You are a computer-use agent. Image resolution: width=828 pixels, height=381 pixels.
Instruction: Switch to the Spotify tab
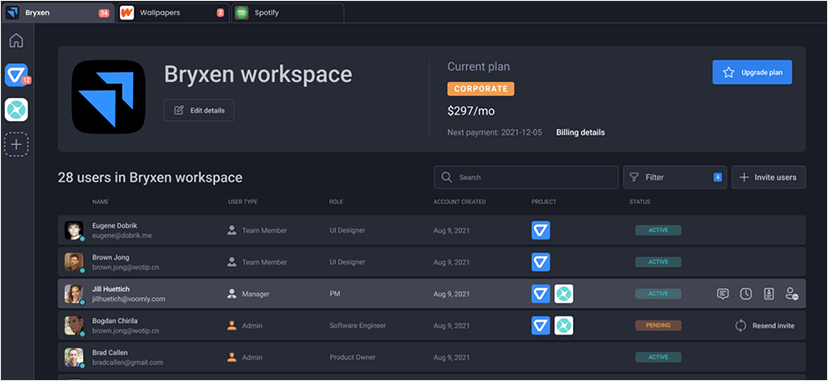(288, 13)
